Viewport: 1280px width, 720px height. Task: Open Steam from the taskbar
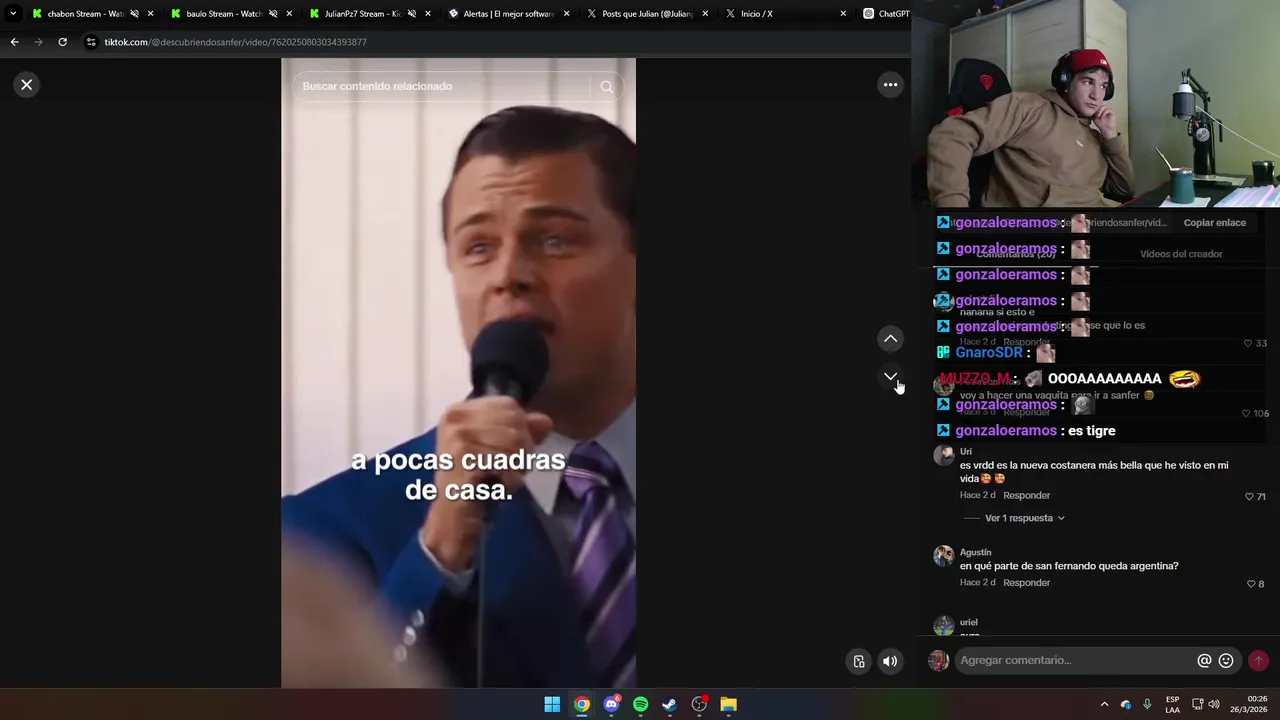pyautogui.click(x=669, y=705)
